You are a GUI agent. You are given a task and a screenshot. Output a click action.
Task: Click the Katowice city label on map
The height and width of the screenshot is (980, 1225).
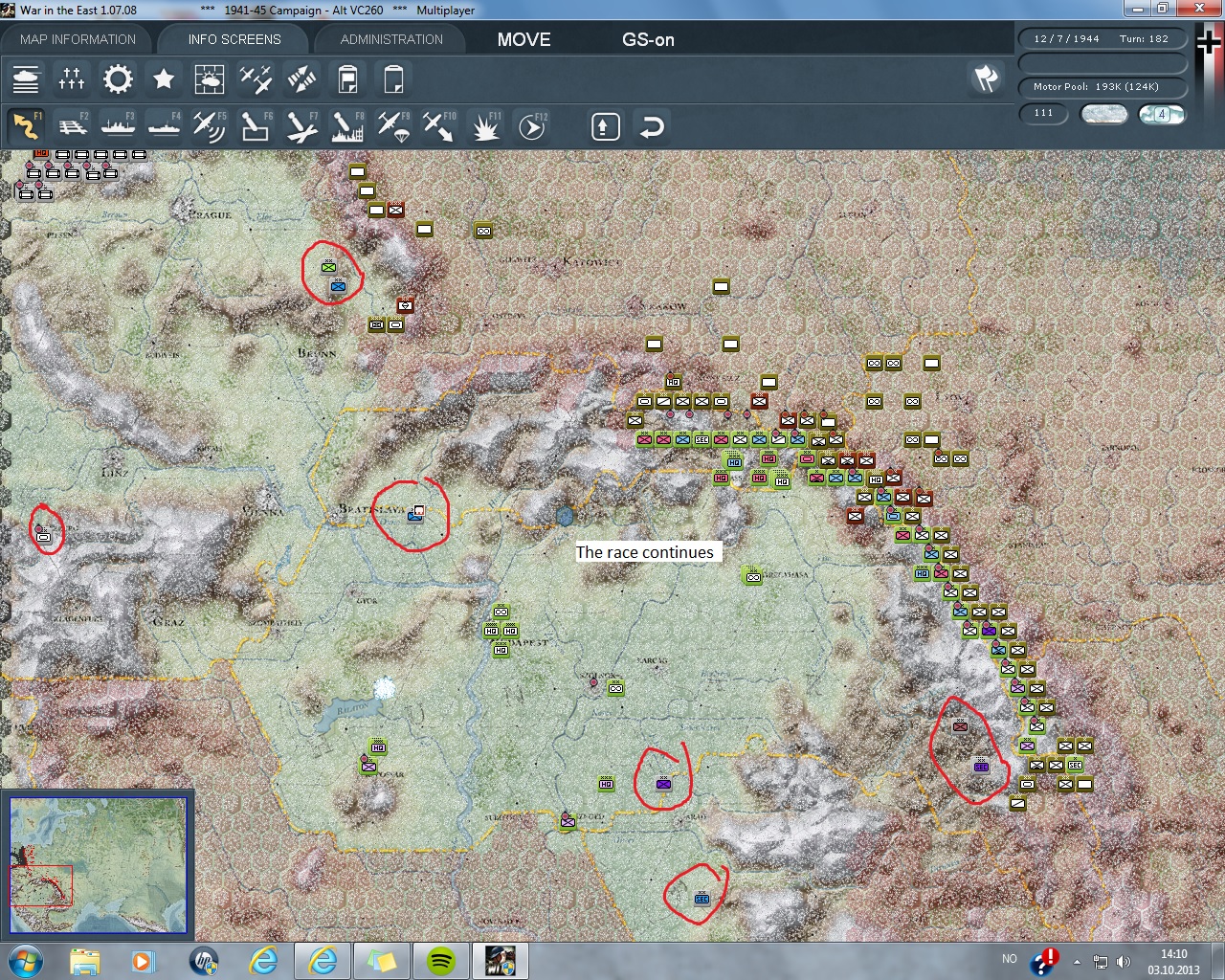coord(592,261)
